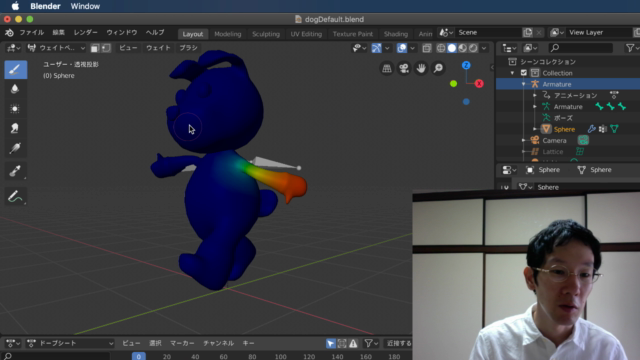The image size is (640, 360).
Task: Select the Annotate tool
Action: pyautogui.click(x=16, y=197)
